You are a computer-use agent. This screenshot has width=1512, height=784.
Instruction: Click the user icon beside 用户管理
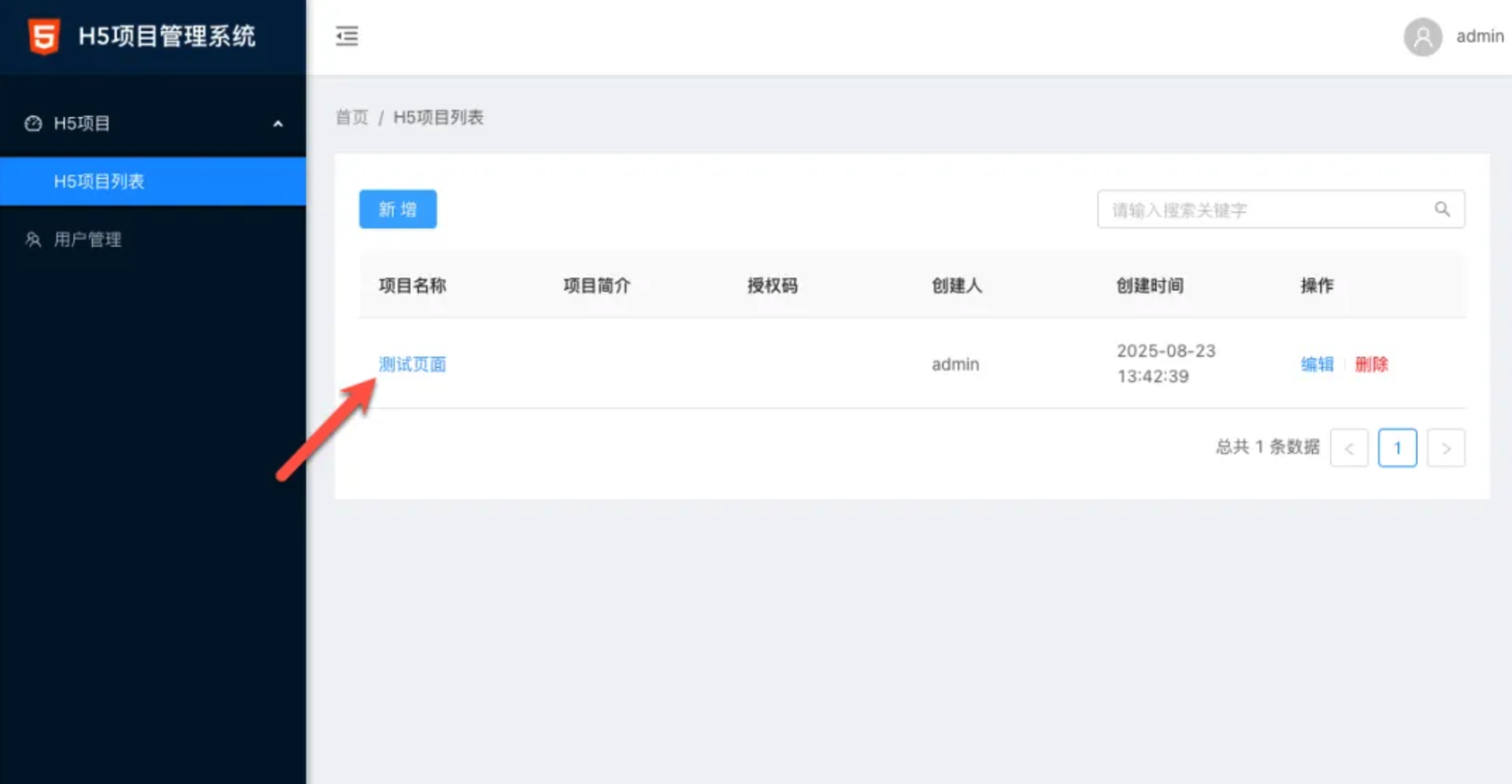click(x=33, y=240)
